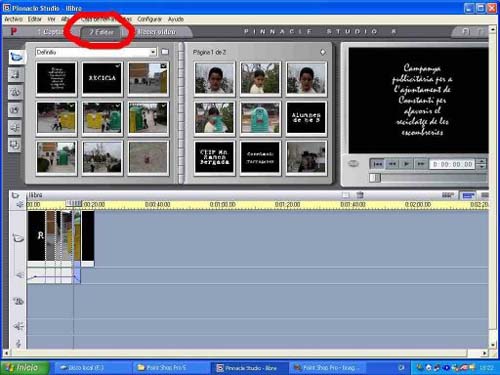Click the fast forward playback button
Image resolution: width=500 pixels, height=375 pixels.
421,164
